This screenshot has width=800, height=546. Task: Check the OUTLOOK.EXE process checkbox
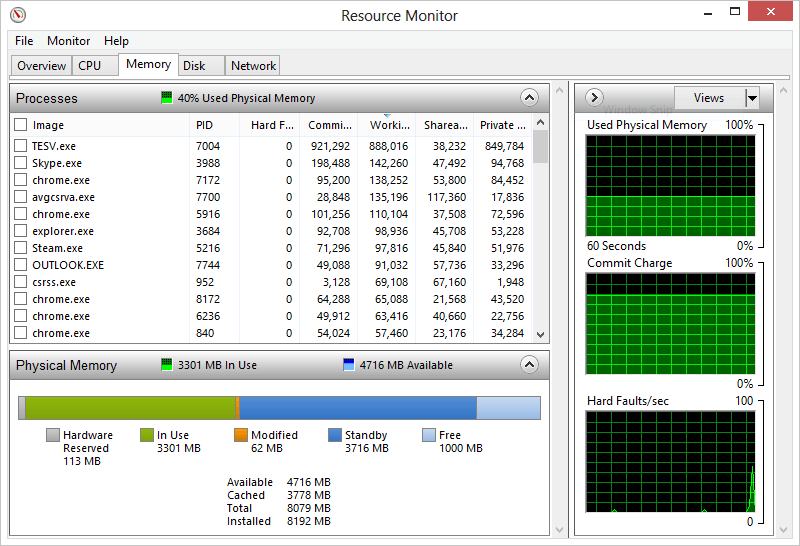click(x=20, y=264)
